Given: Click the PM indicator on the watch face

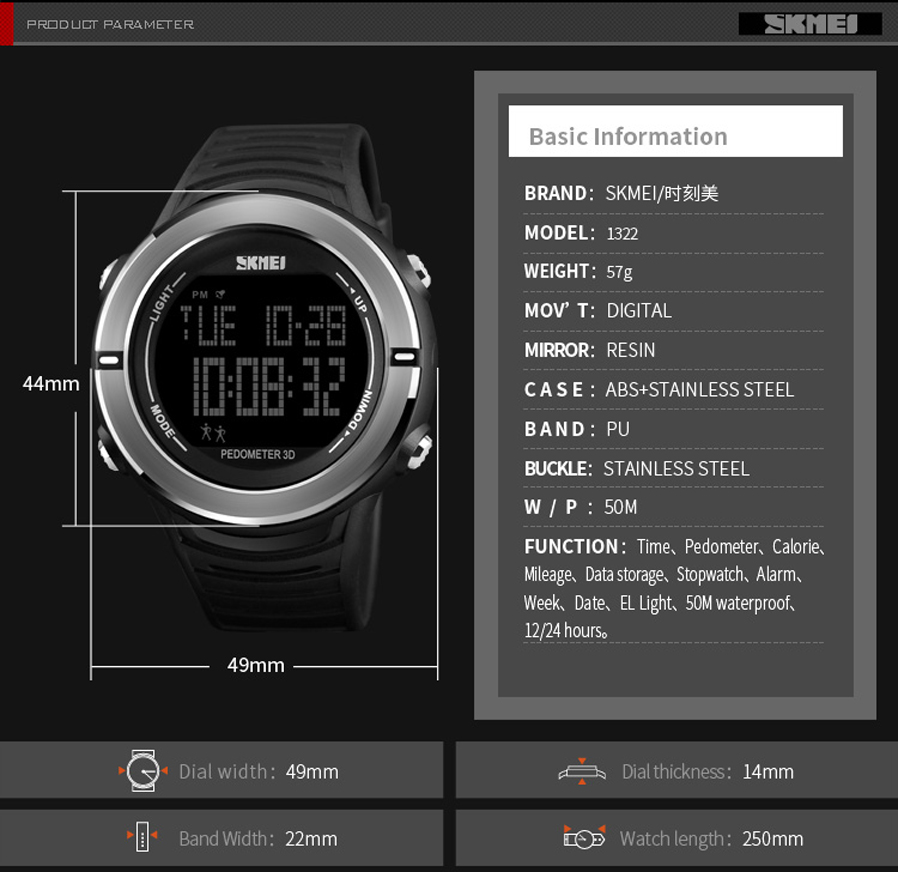Looking at the screenshot, I should (200, 295).
